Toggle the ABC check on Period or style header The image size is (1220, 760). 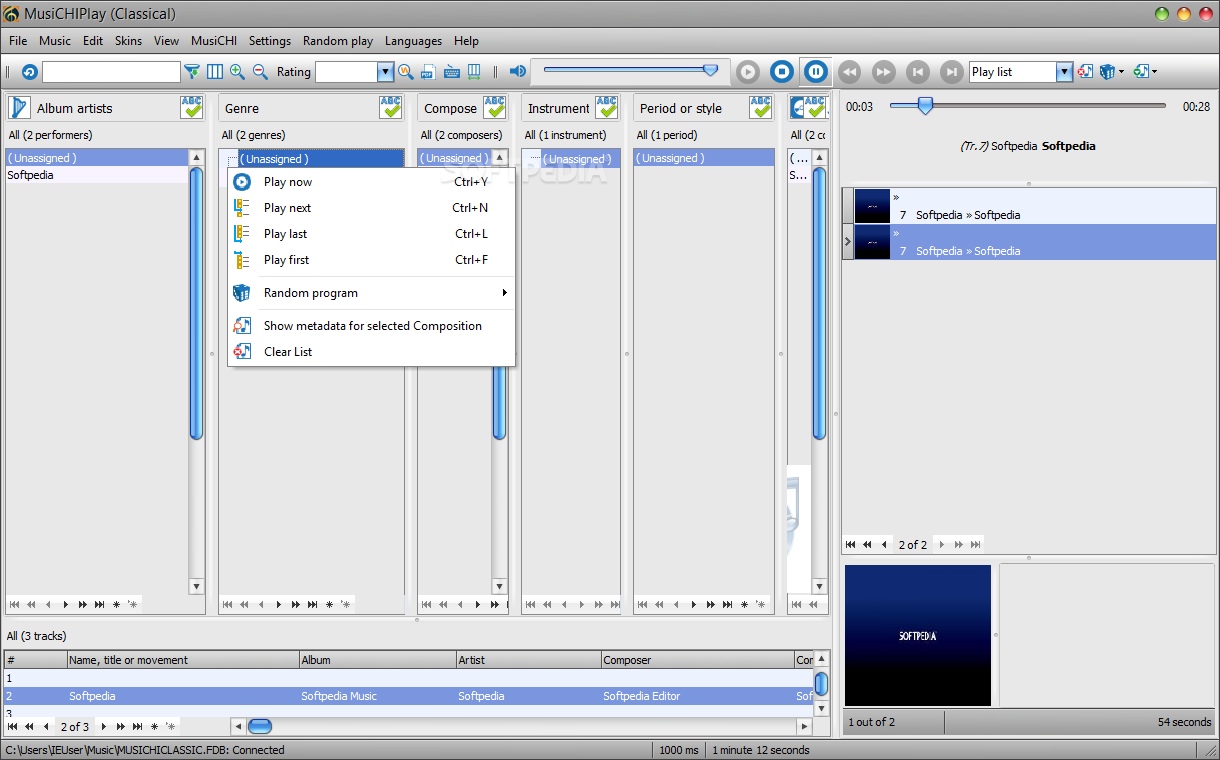(761, 108)
